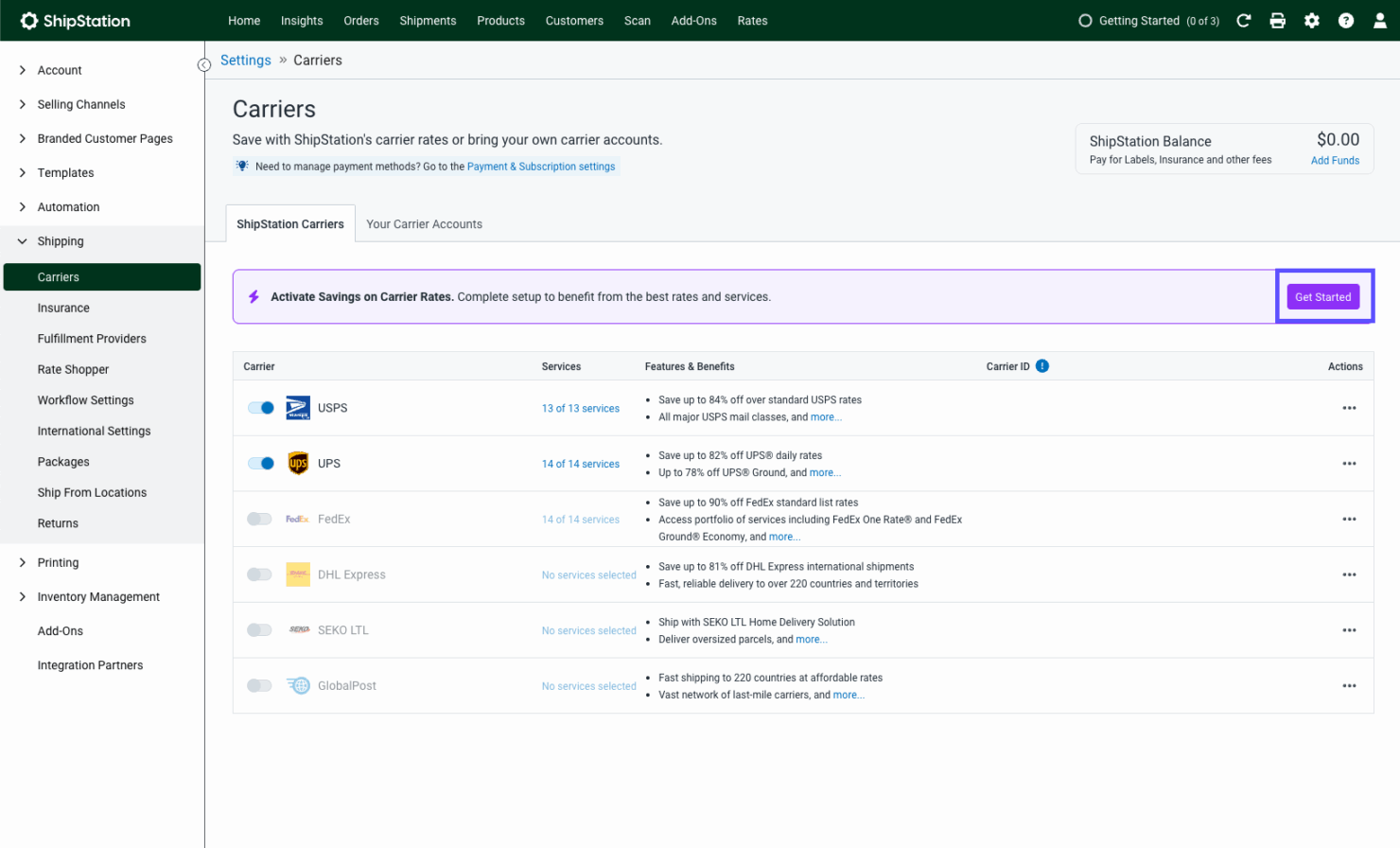Open ShipStation settings via gear icon

coord(1312,20)
